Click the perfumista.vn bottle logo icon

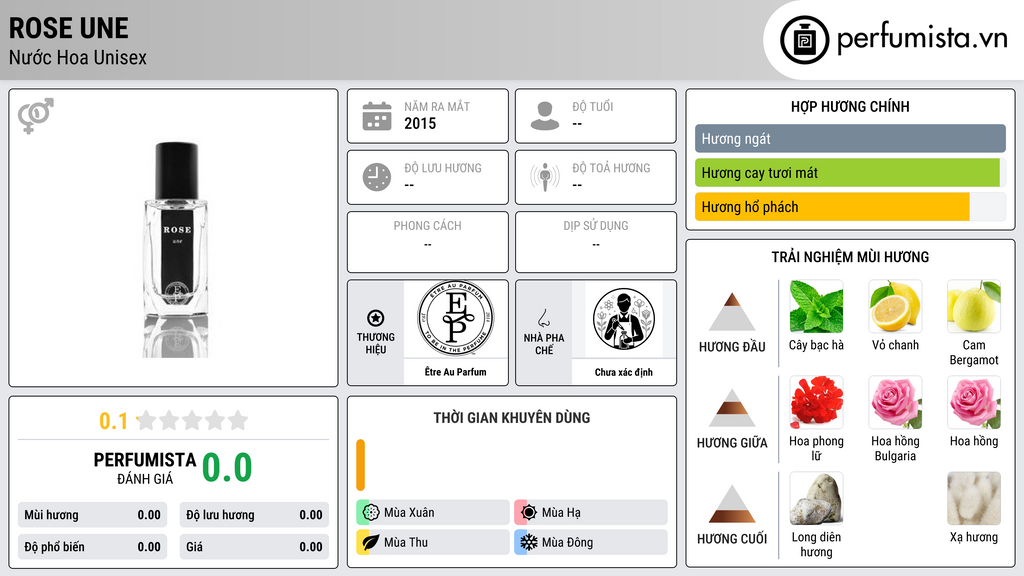(x=805, y=40)
